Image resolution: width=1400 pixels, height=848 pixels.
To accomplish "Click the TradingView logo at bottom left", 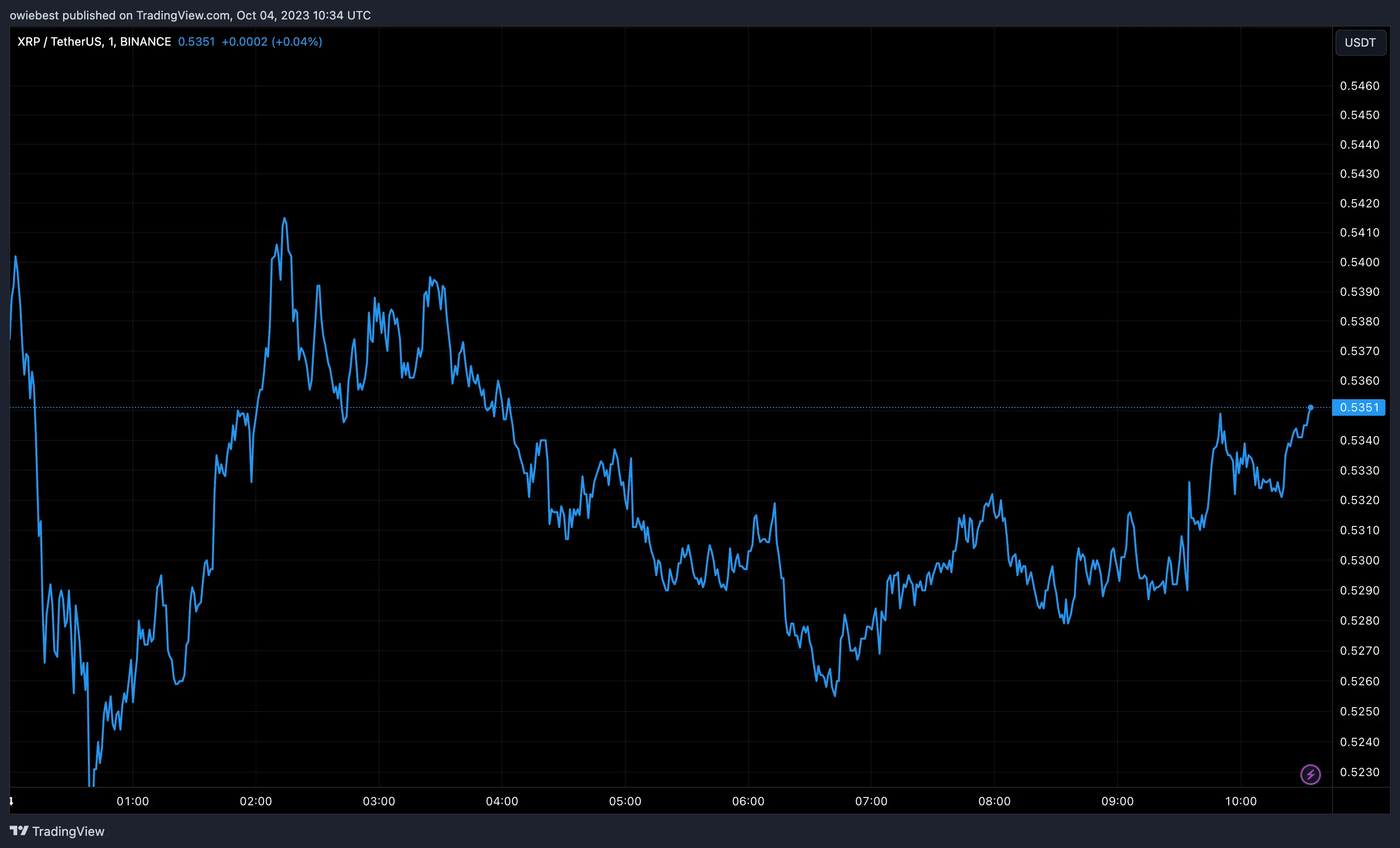I will (x=19, y=831).
